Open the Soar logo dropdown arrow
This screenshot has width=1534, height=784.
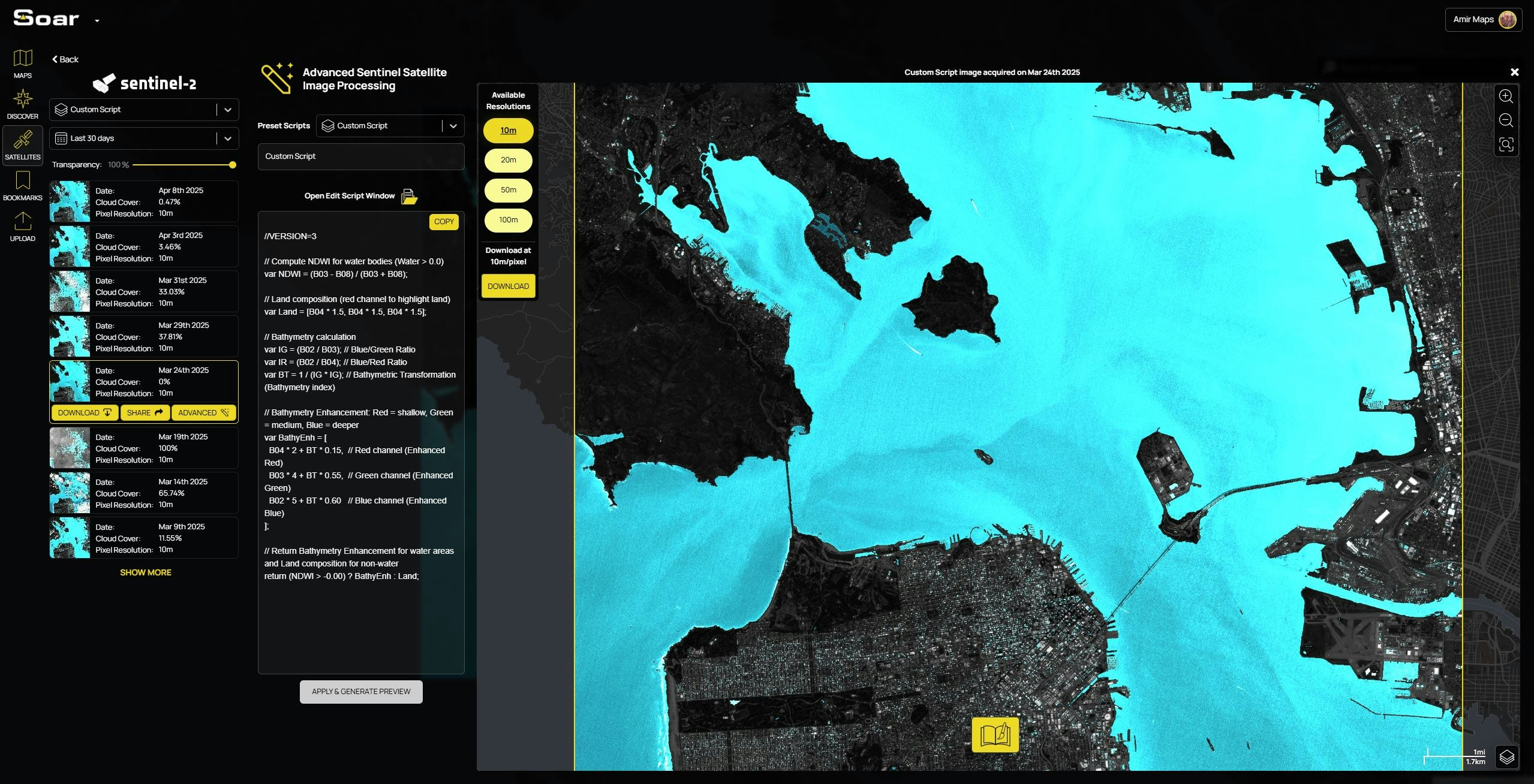(x=97, y=21)
